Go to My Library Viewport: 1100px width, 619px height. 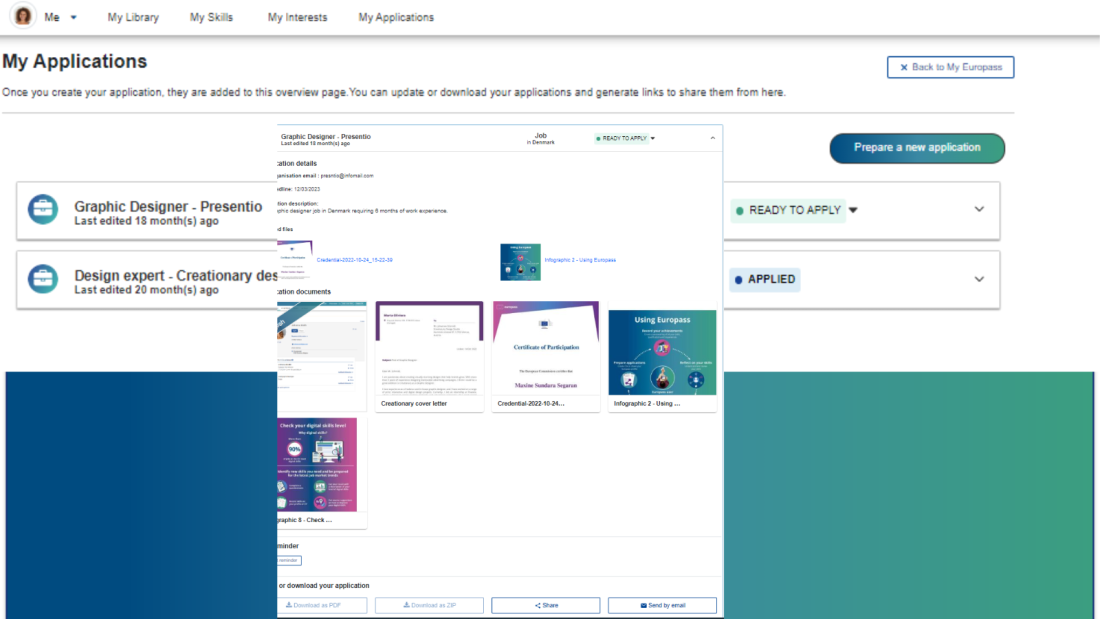point(133,18)
